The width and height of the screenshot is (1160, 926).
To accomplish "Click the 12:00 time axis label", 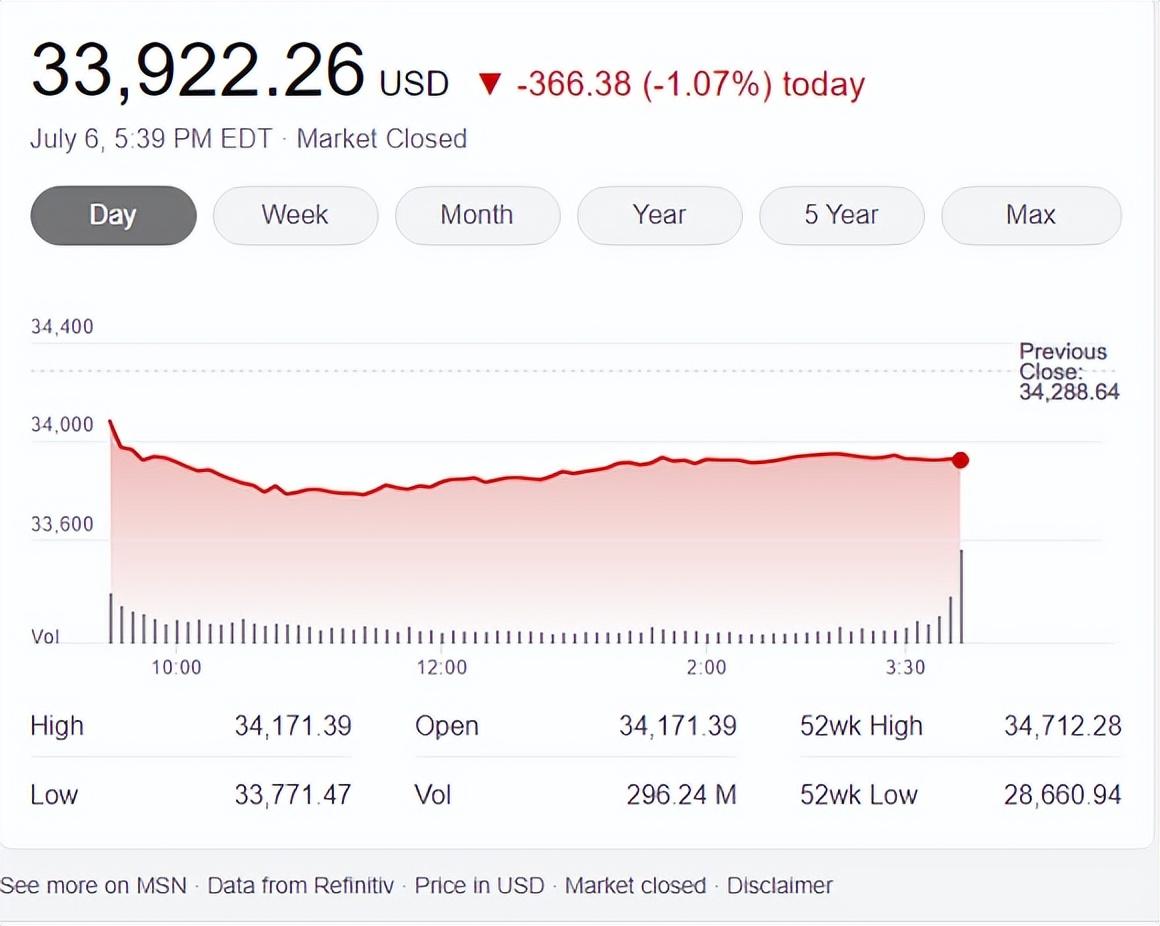I will click(x=442, y=667).
